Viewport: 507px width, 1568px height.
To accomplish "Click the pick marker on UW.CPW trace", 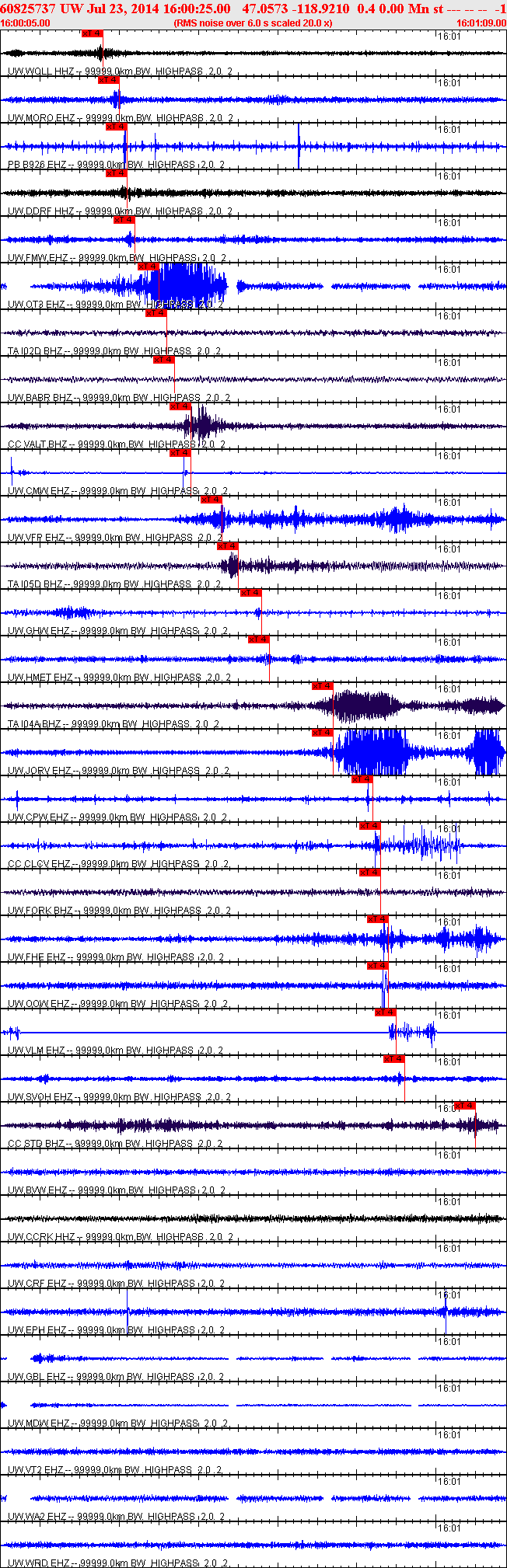I will [362, 779].
